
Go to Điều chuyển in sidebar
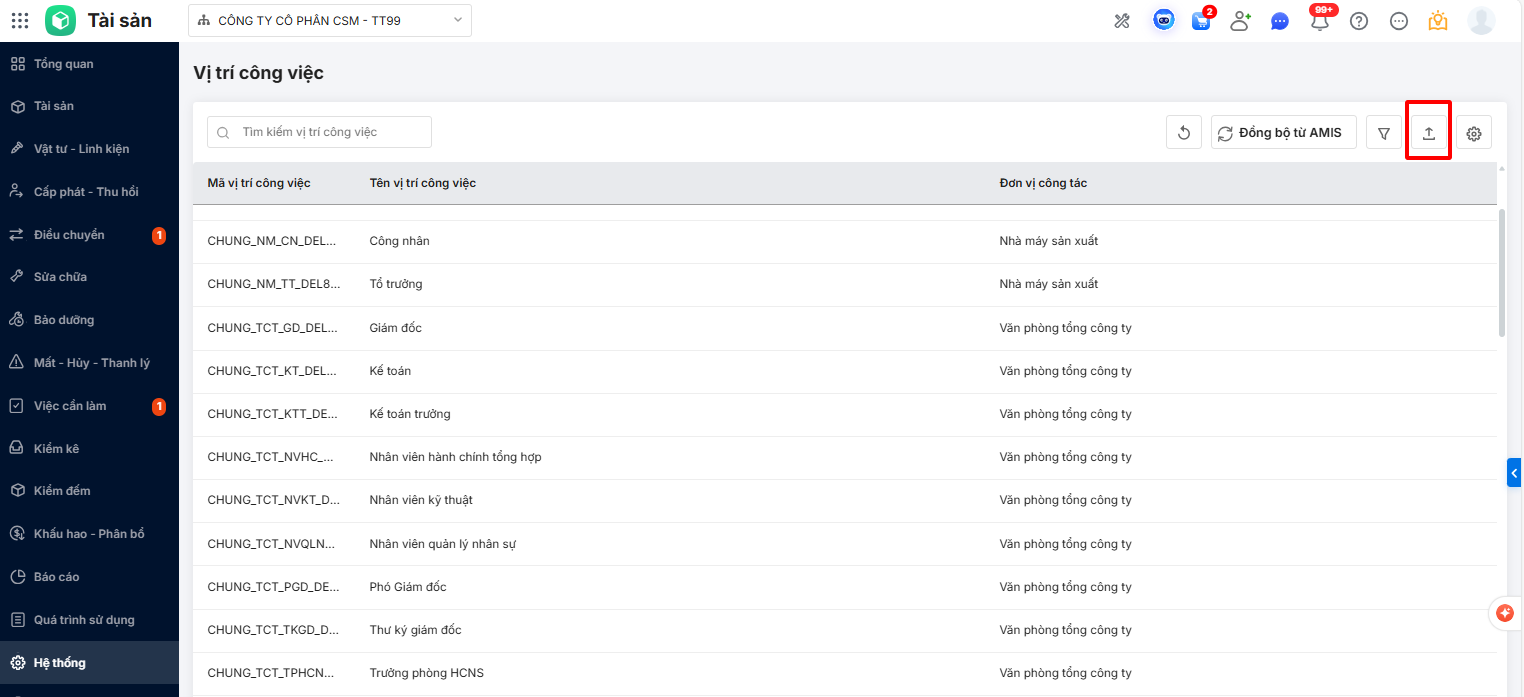coord(69,235)
